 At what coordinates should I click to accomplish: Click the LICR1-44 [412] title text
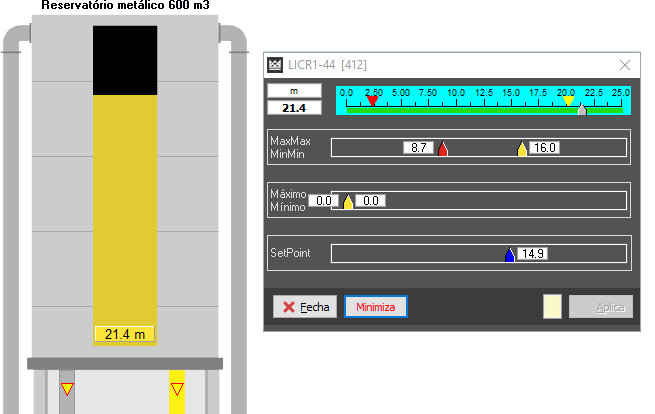click(328, 65)
